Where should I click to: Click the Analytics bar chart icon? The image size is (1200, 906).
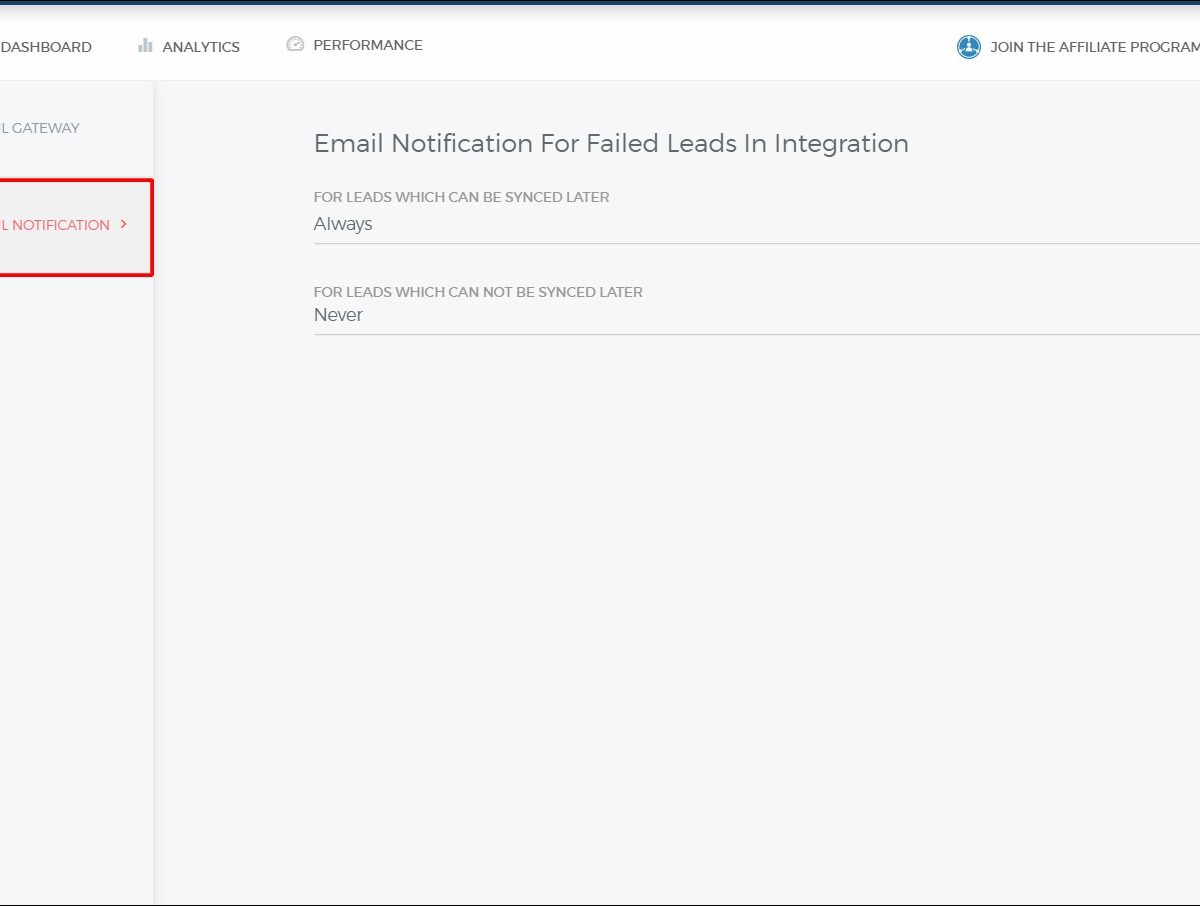(145, 46)
